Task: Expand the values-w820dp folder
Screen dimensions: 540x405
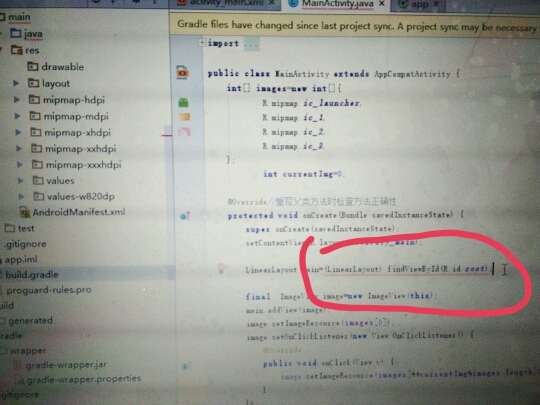Action: click(x=21, y=196)
